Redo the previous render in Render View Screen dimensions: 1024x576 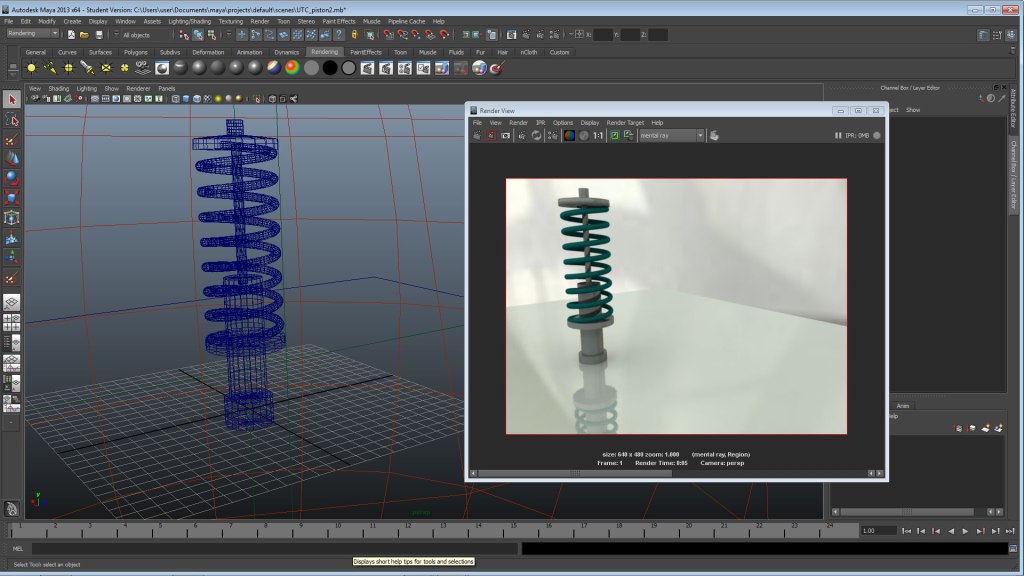point(490,135)
